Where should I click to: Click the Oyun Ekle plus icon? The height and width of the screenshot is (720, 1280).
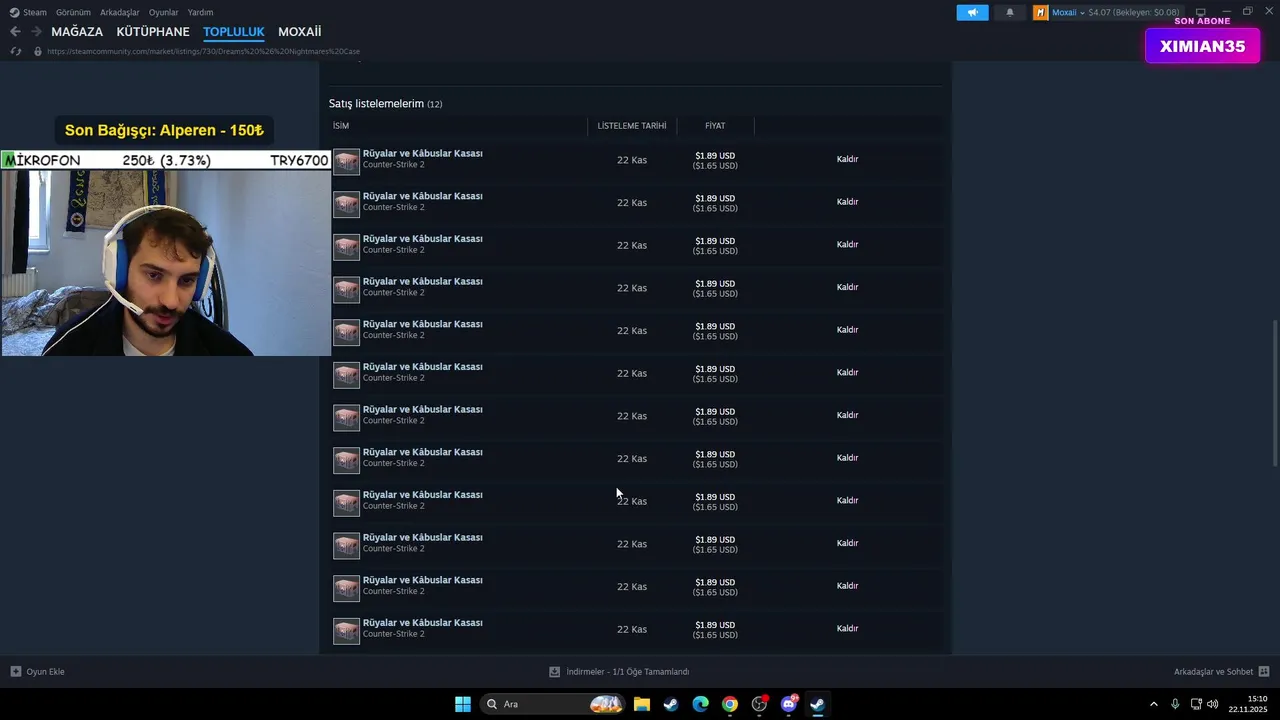pyautogui.click(x=15, y=672)
